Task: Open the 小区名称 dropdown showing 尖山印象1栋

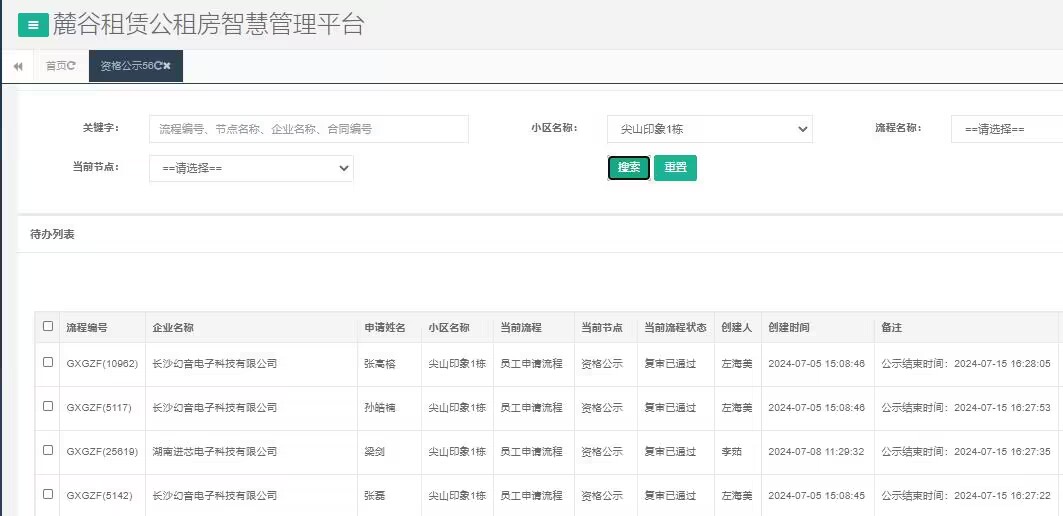Action: click(709, 129)
